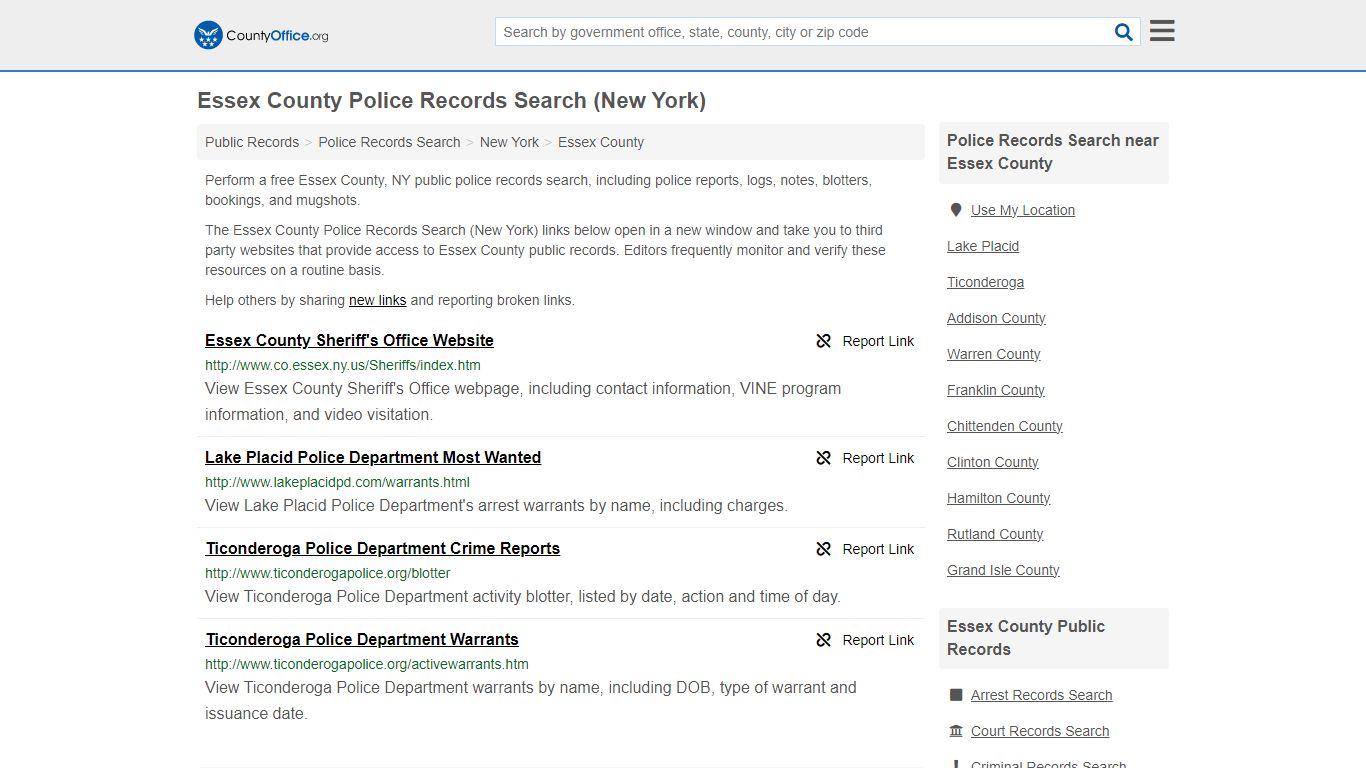The image size is (1366, 768).
Task: Open the ticonderogapolice.org blotter URL
Action: click(328, 573)
